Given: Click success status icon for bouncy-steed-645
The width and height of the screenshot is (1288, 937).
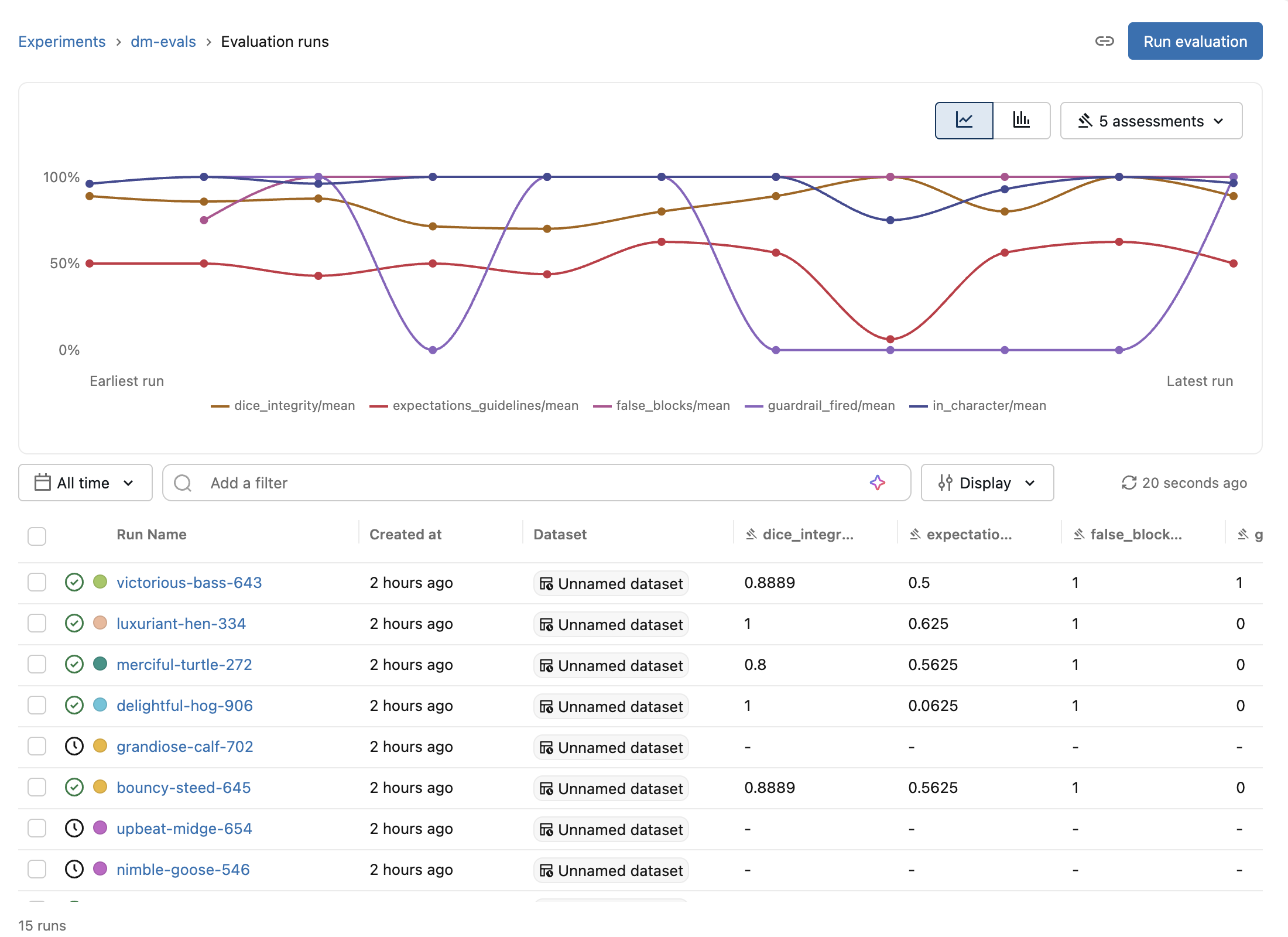Looking at the screenshot, I should (x=74, y=787).
